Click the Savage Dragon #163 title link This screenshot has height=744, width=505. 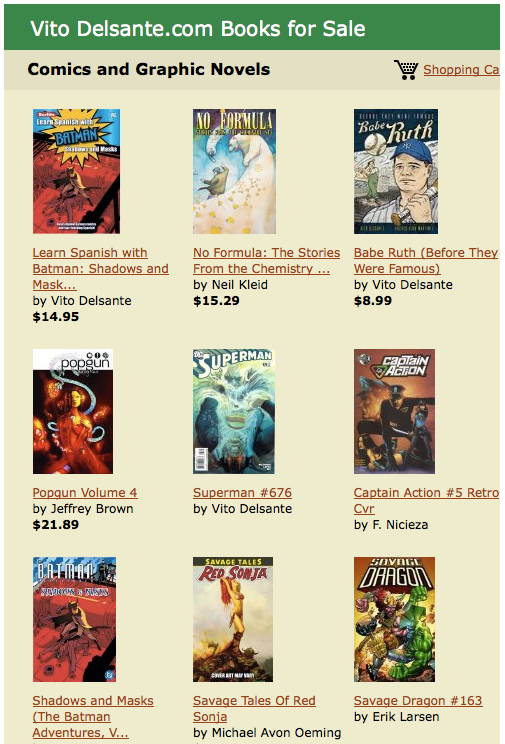(x=418, y=700)
